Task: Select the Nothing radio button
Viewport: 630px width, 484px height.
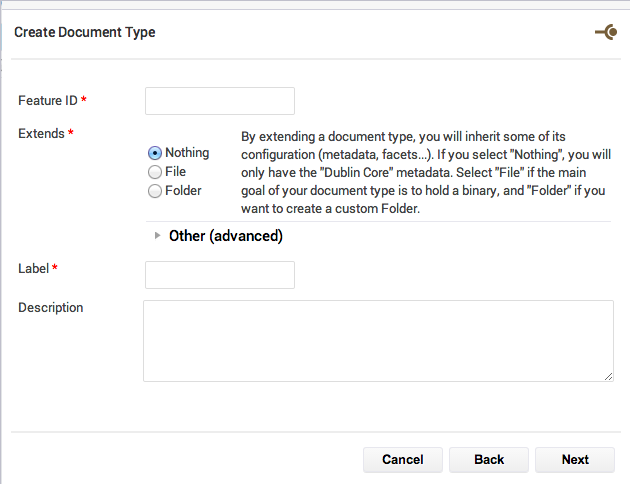Action: point(155,153)
